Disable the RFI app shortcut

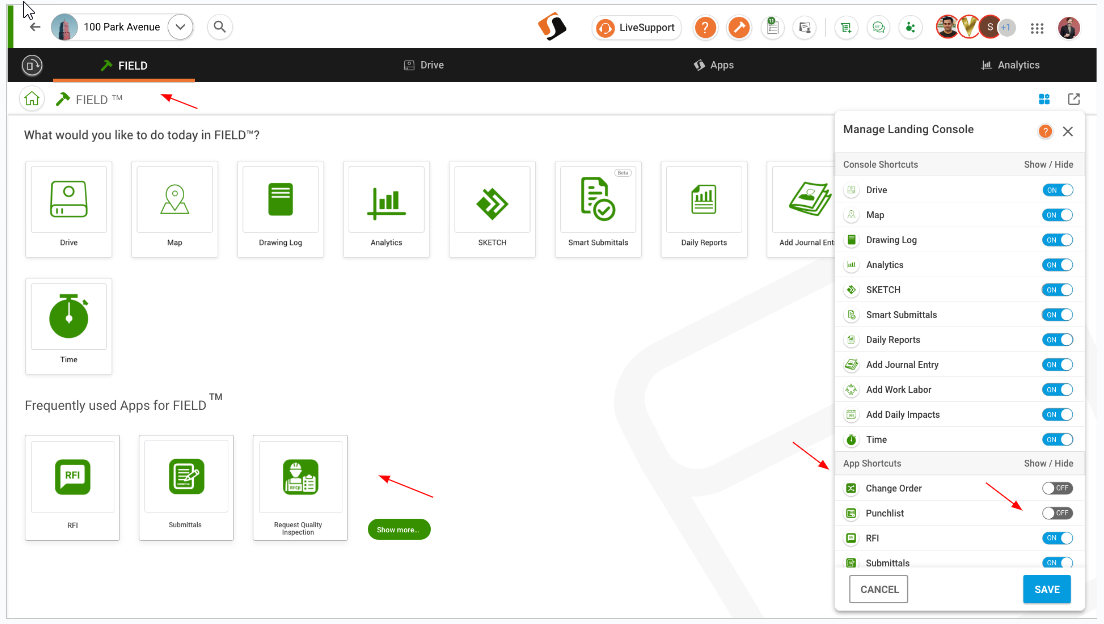point(1058,538)
